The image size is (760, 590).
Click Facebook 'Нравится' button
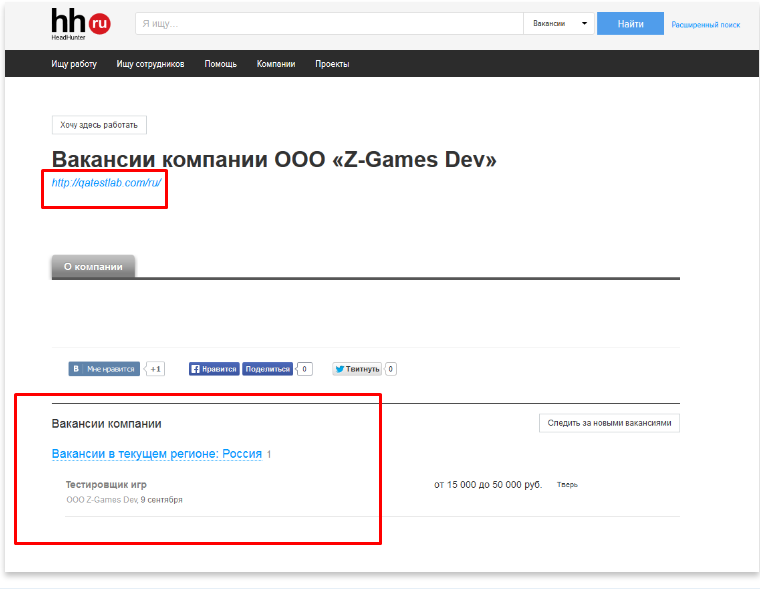pos(214,369)
